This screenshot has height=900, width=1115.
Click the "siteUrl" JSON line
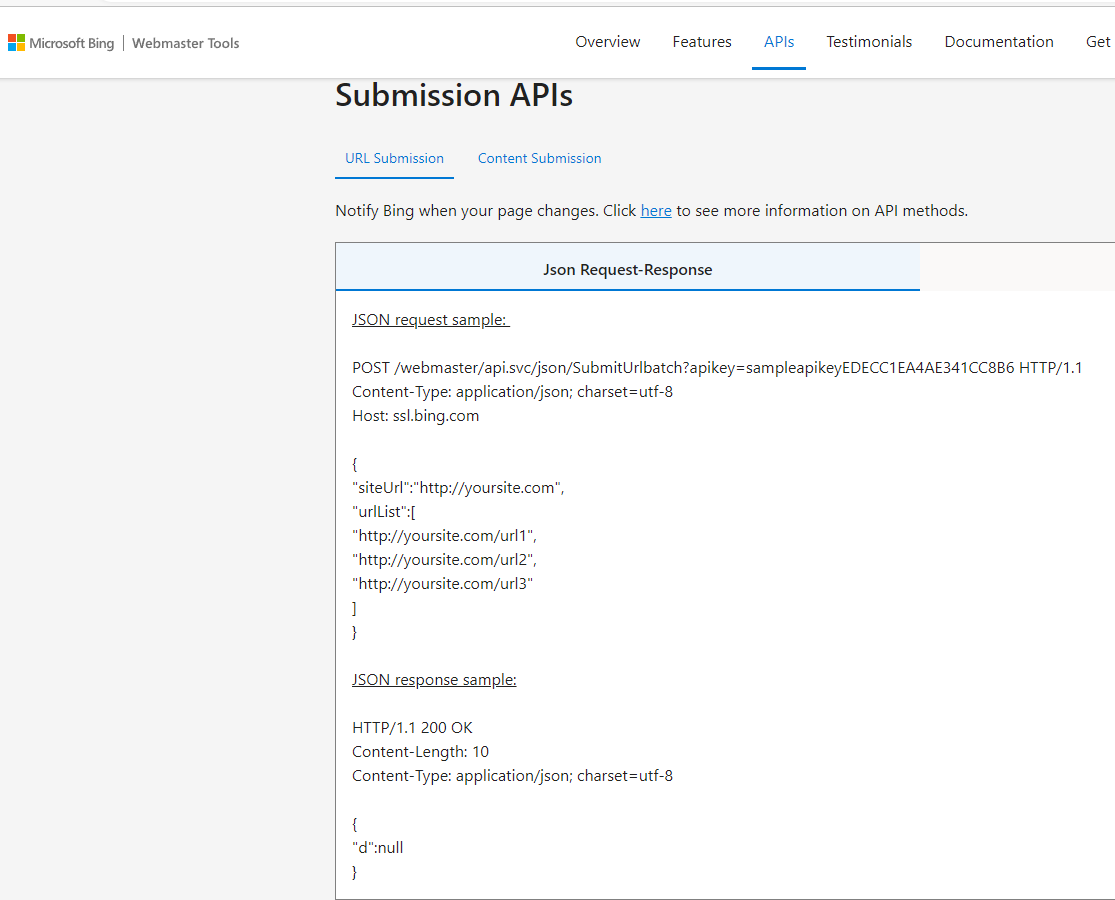(458, 488)
